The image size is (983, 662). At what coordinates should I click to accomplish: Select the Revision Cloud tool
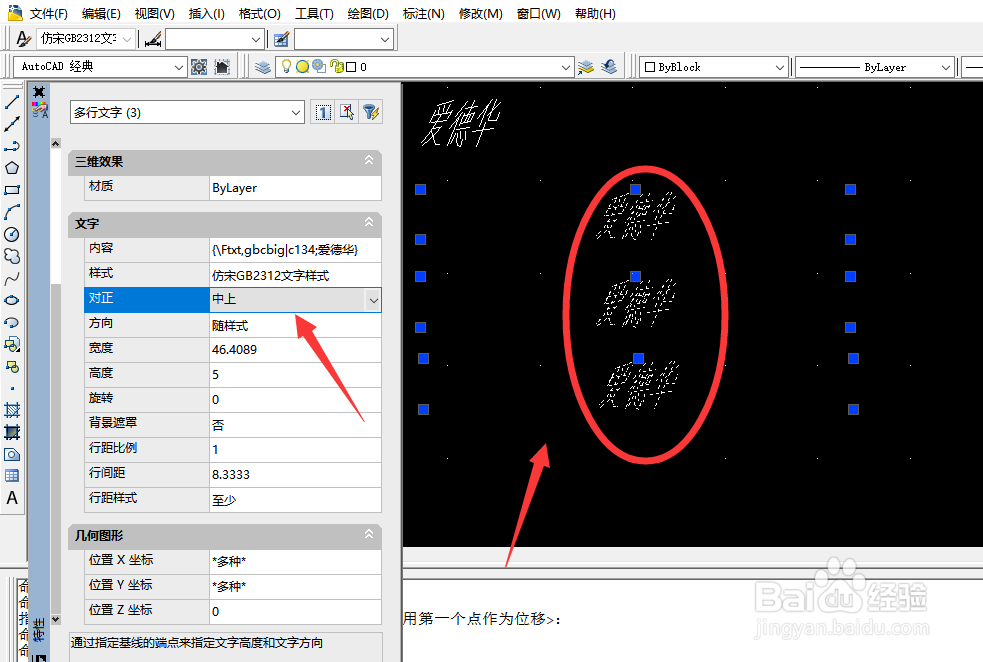click(12, 256)
